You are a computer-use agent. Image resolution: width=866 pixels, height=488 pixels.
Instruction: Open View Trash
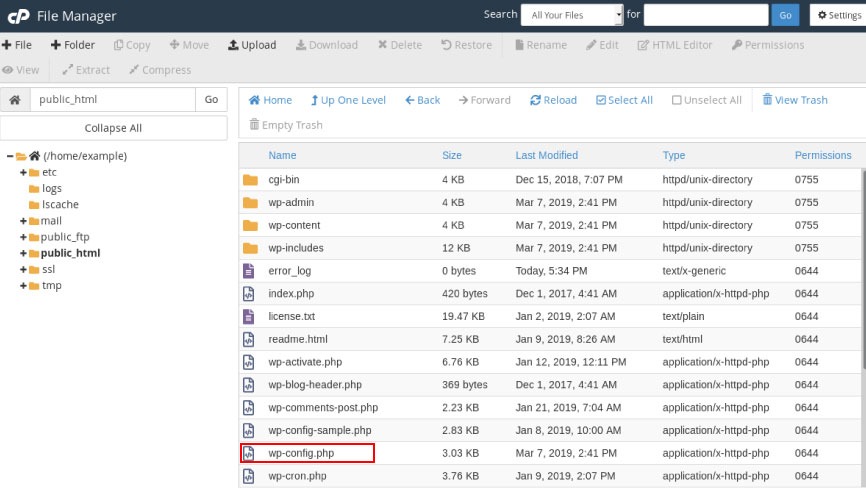[795, 100]
